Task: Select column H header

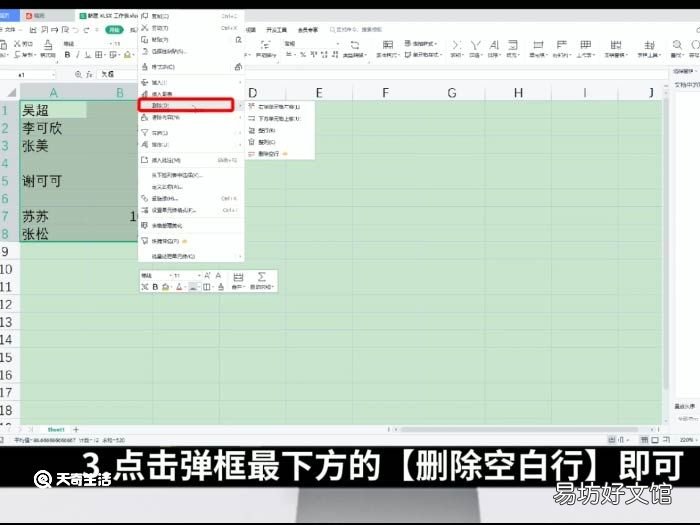Action: [x=518, y=92]
